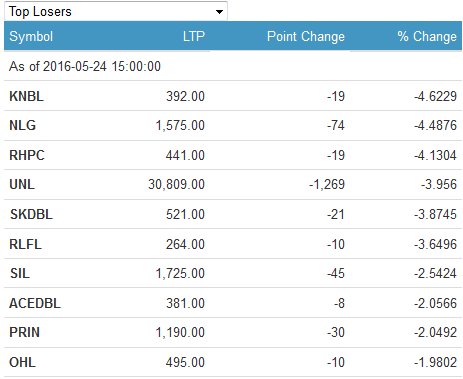The height and width of the screenshot is (379, 463).
Task: Click the UNL price 30,809.00
Action: point(176,184)
